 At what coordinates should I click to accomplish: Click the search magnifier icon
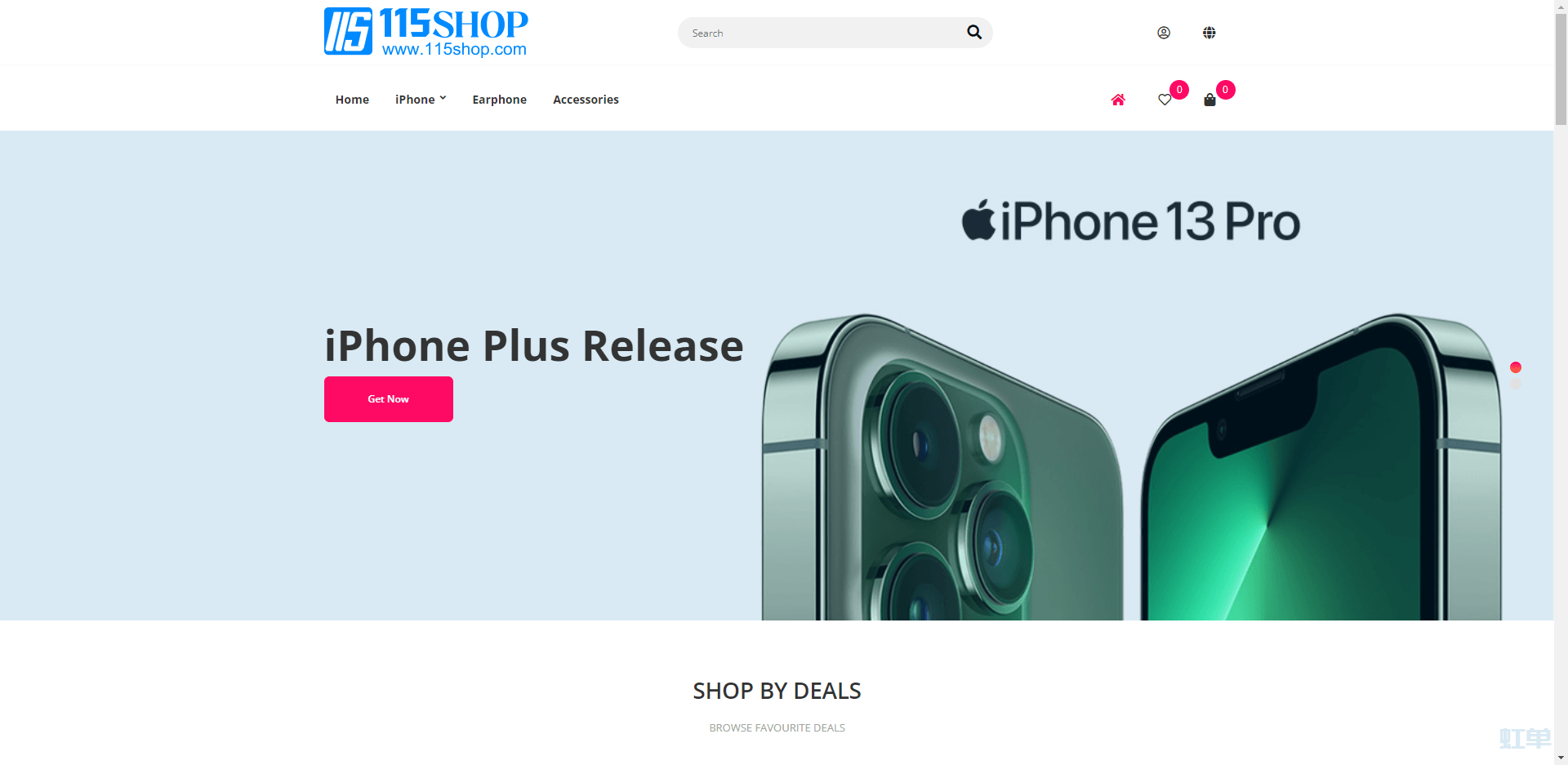pos(973,32)
